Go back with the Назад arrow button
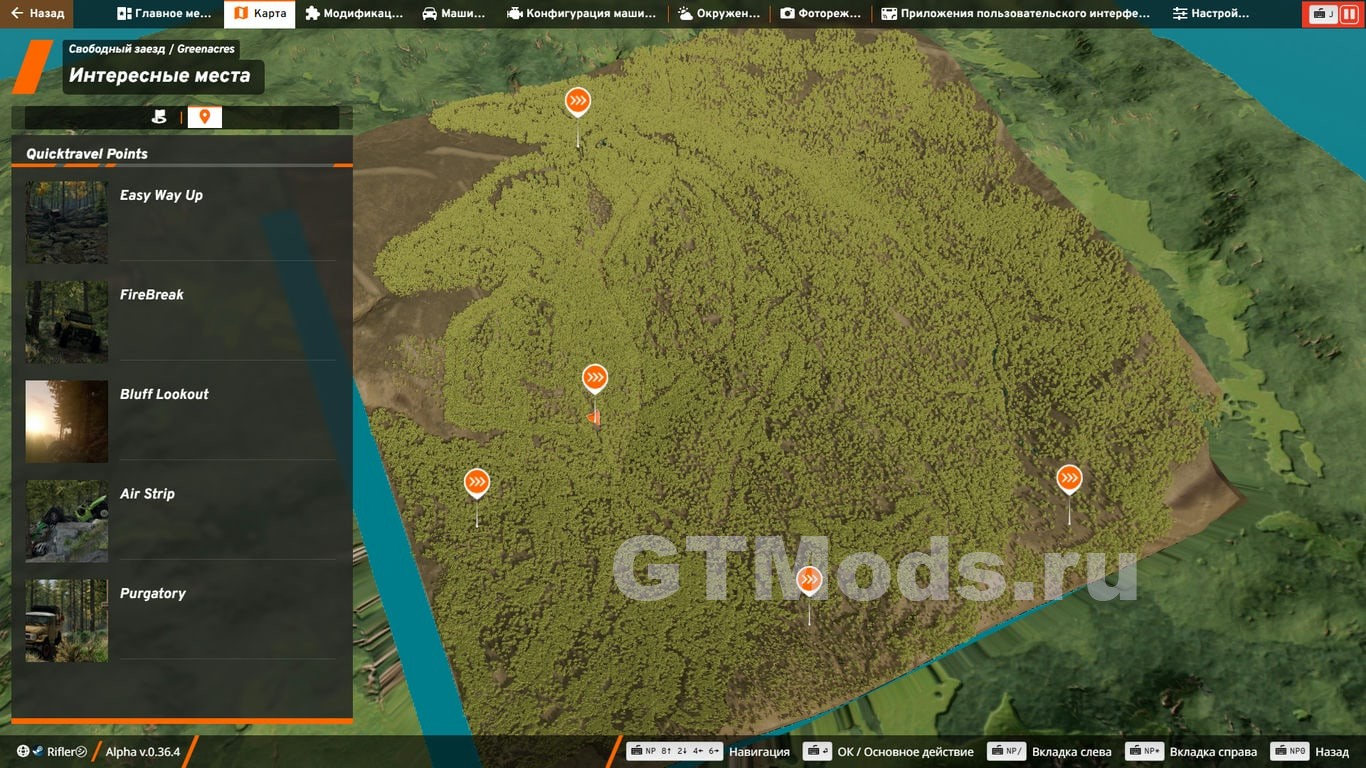 tap(37, 14)
